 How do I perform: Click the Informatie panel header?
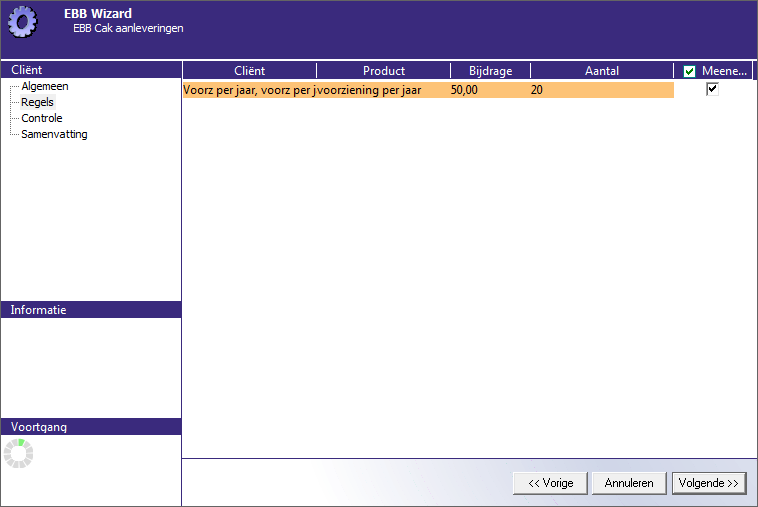click(x=90, y=310)
